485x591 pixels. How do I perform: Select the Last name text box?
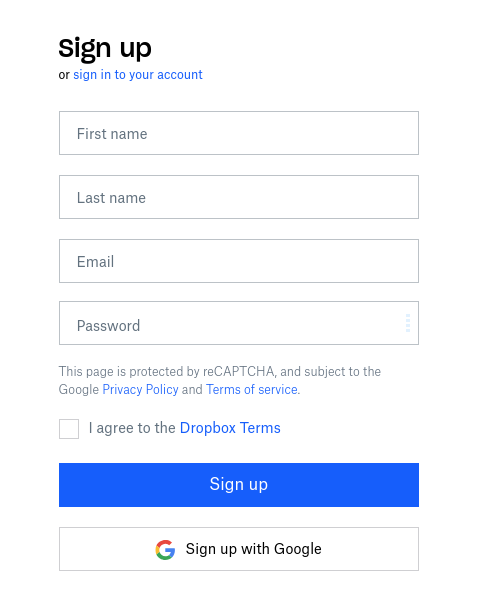[239, 197]
